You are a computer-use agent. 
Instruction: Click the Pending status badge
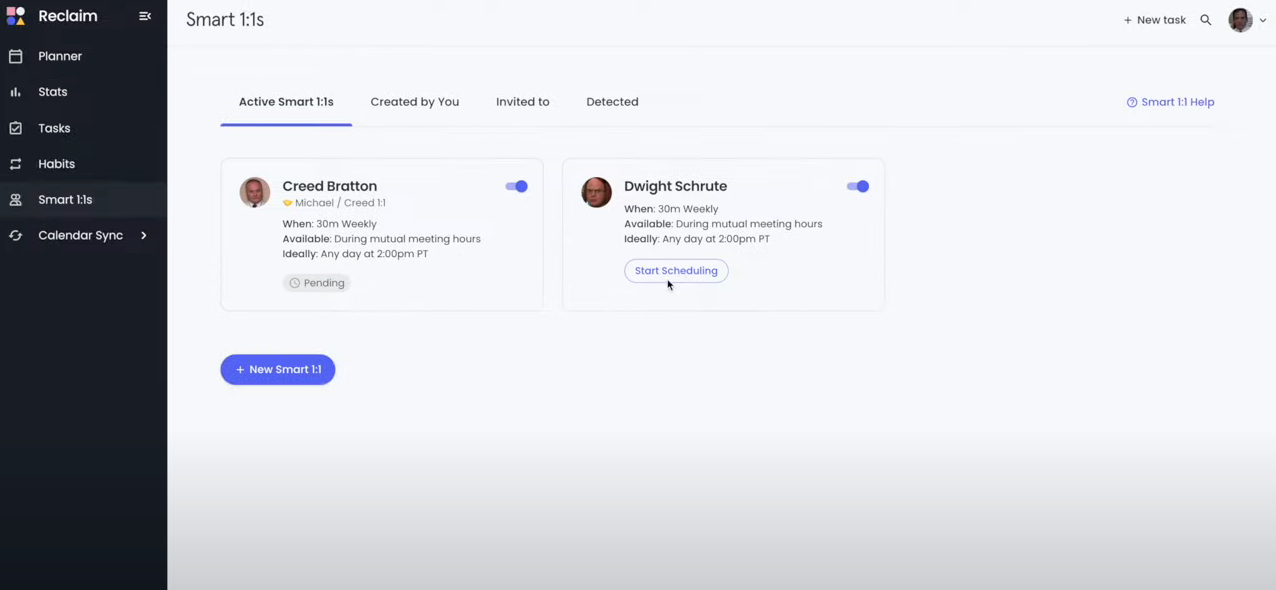[x=317, y=283]
